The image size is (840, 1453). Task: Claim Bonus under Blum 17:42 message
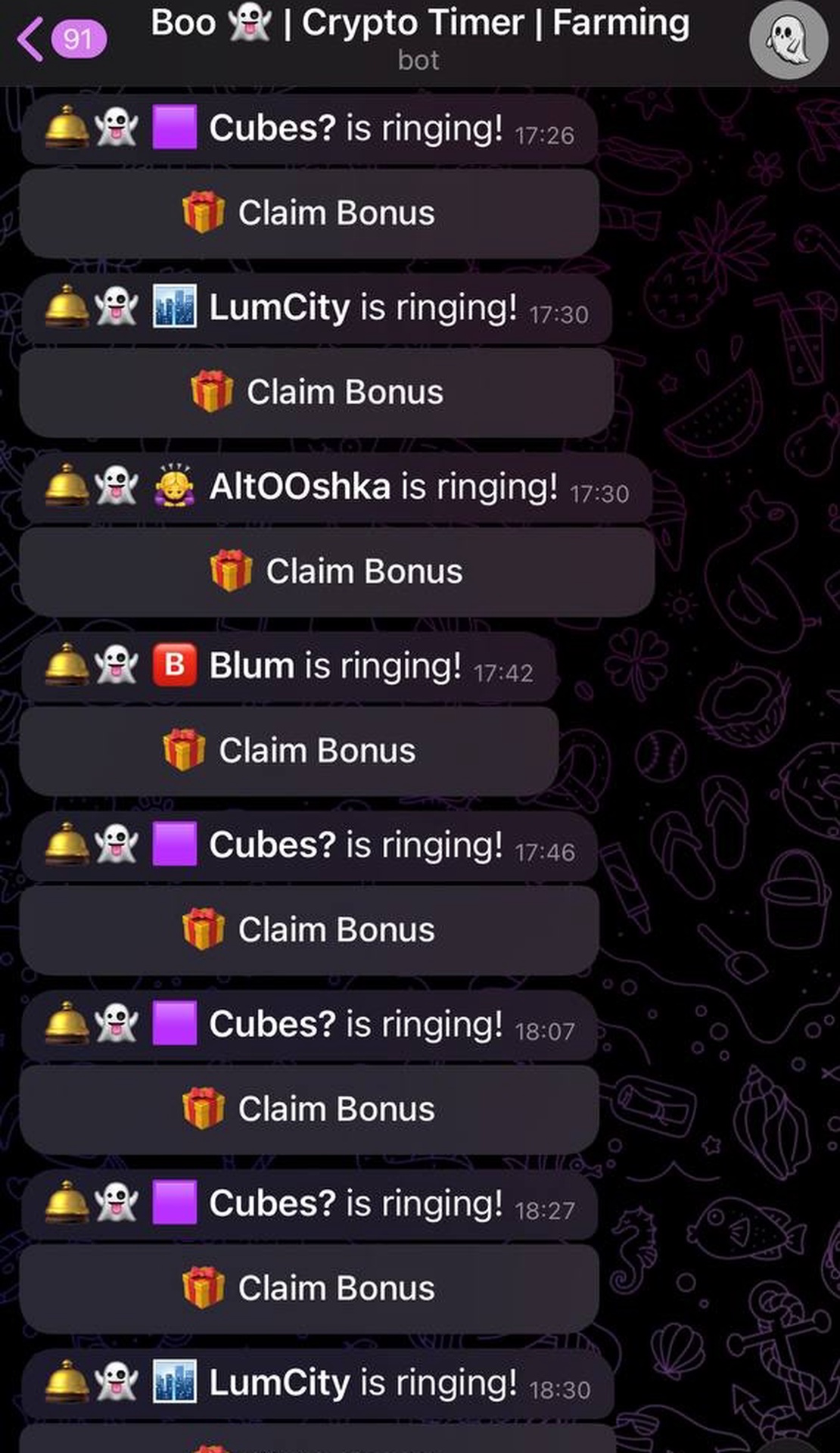click(289, 751)
